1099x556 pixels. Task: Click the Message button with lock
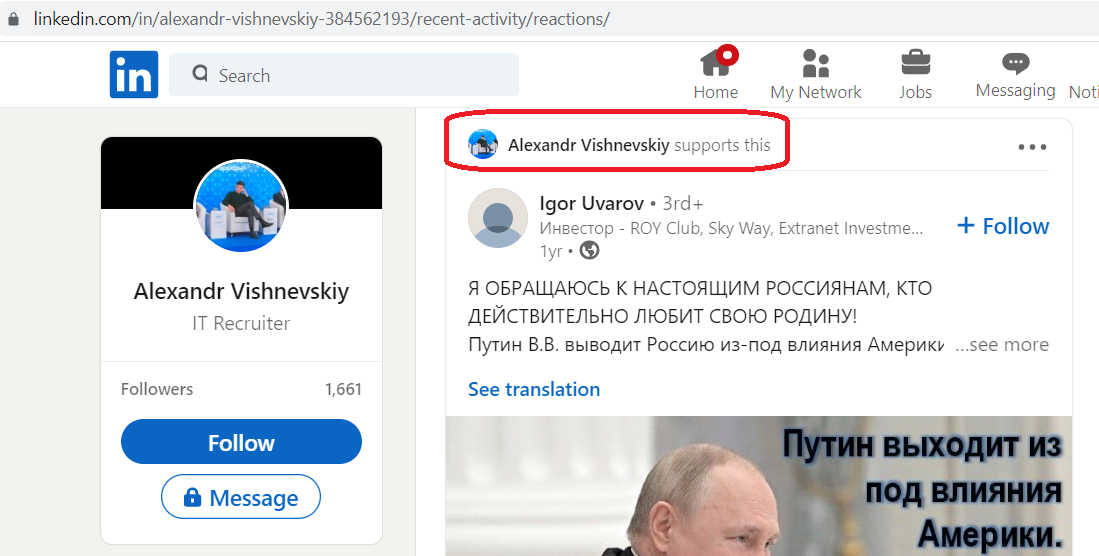pos(241,497)
